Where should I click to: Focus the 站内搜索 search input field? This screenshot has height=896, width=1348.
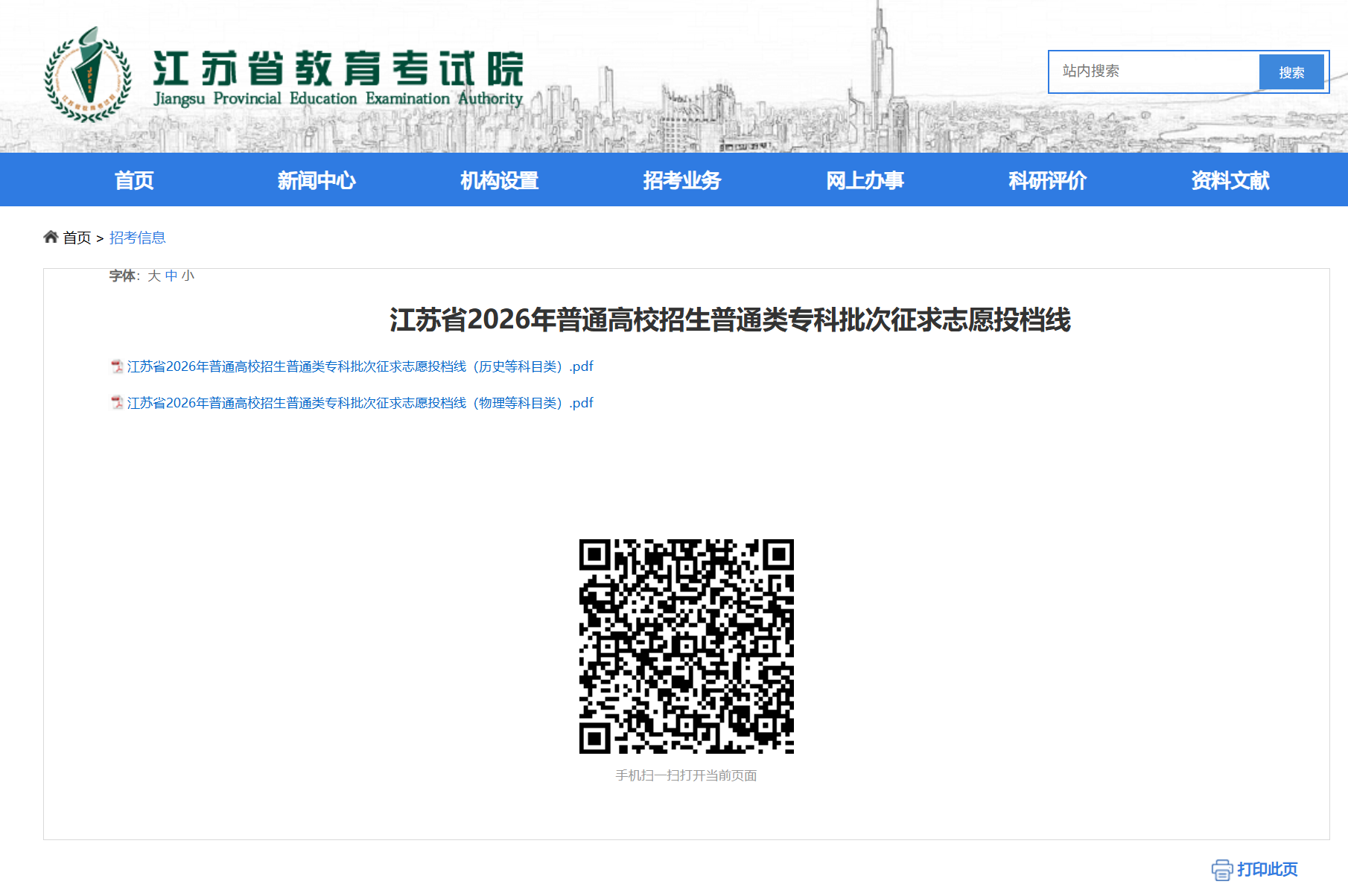1154,72
